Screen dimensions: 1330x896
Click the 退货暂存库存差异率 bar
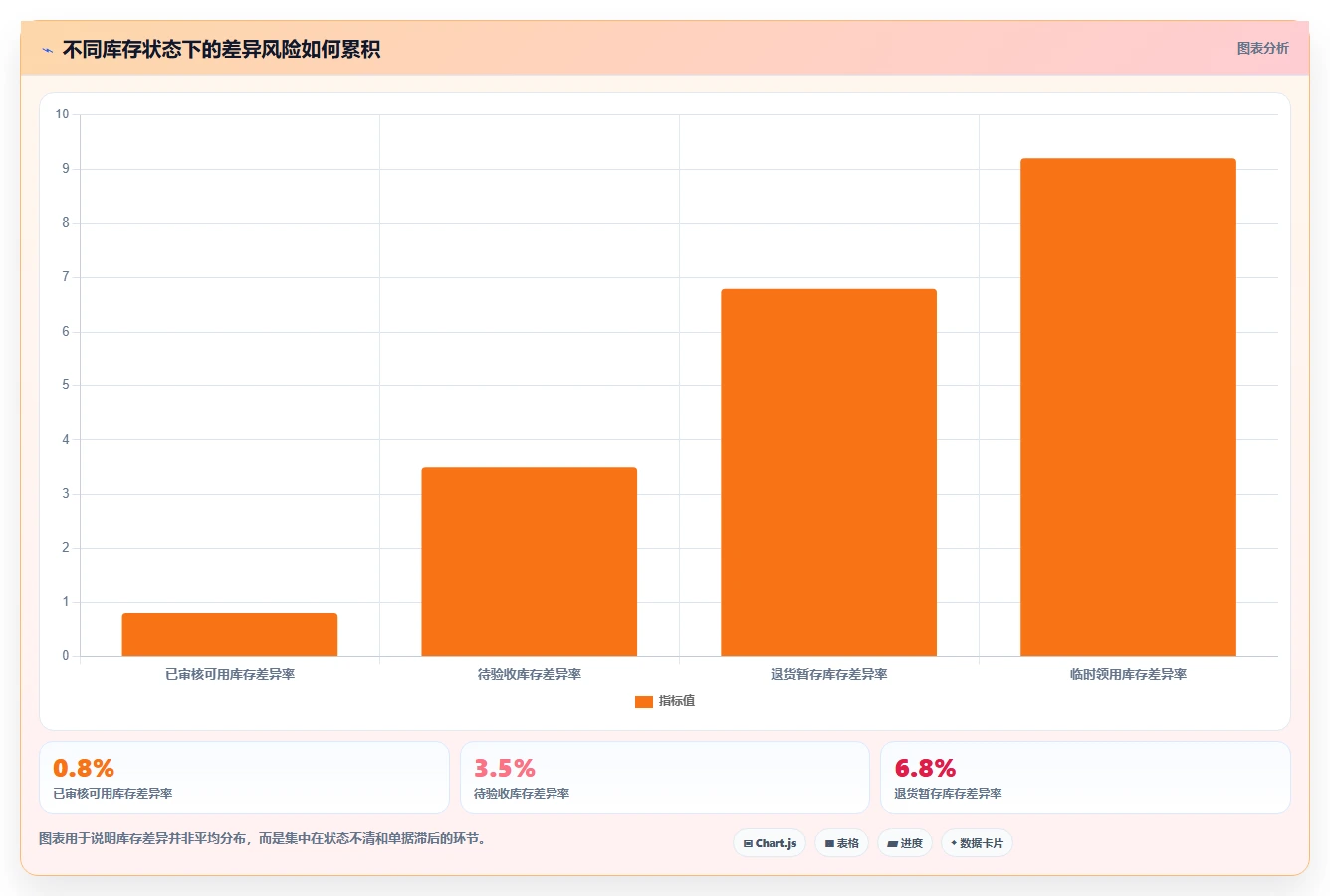point(829,473)
